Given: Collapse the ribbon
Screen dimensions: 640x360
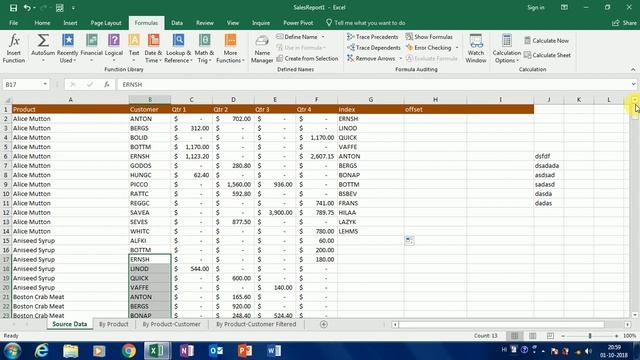Looking at the screenshot, I should 633,69.
